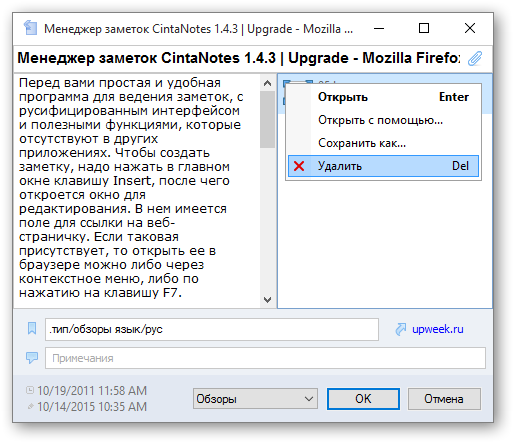Select Сохранить как... in context menu
The width and height of the screenshot is (514, 443).
click(x=383, y=143)
